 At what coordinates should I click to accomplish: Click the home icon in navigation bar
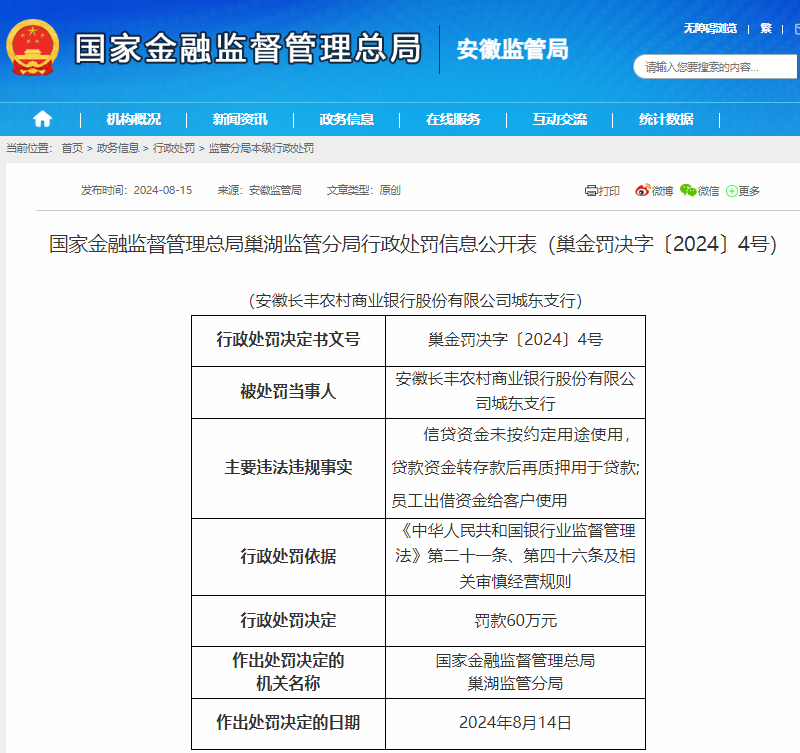click(42, 119)
